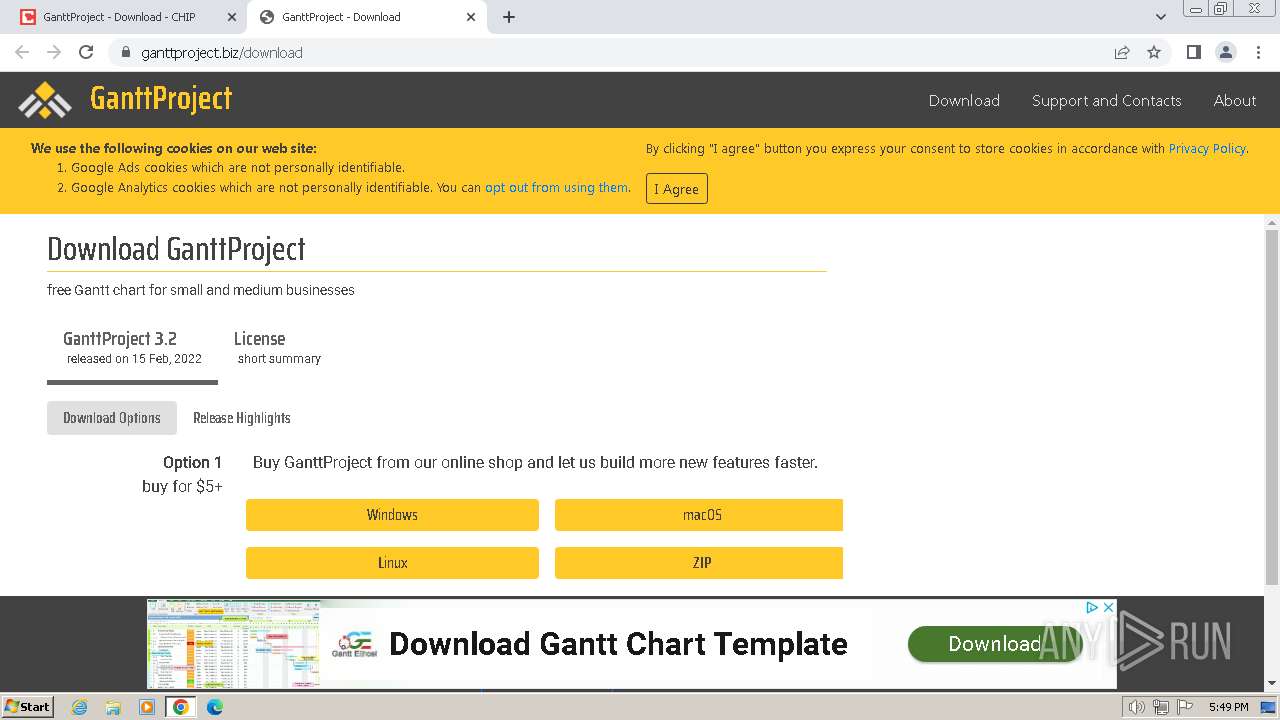Viewport: 1280px width, 720px height.
Task: Click the Windows download button
Action: click(392, 515)
